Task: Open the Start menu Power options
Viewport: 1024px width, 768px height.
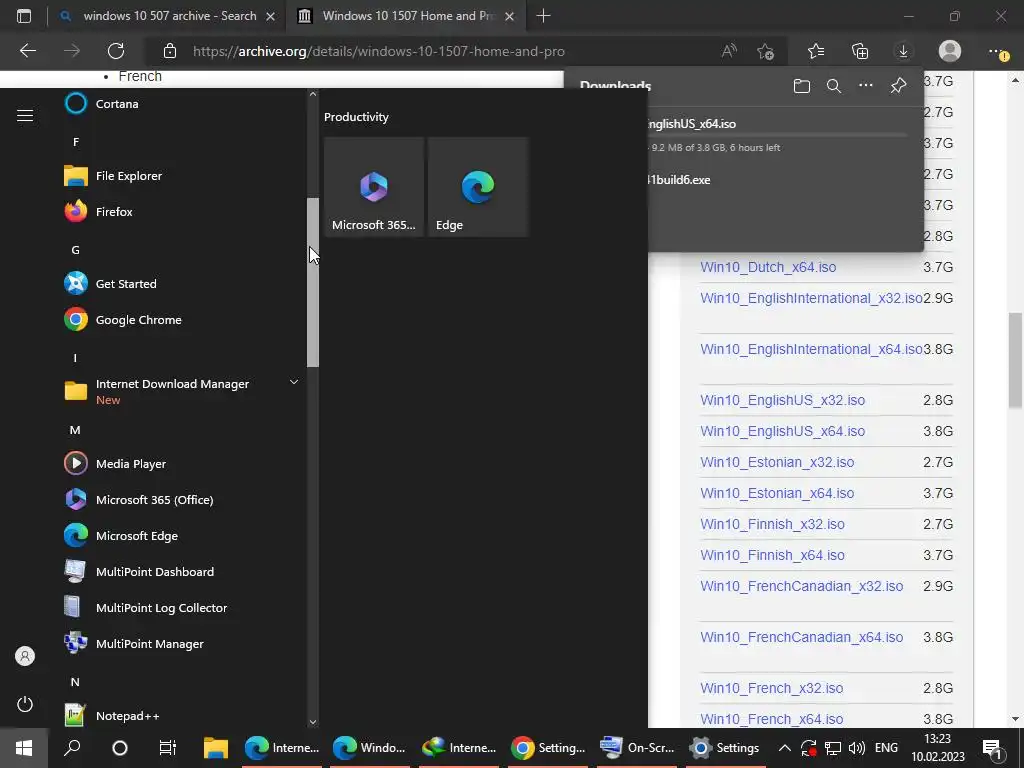Action: click(25, 704)
